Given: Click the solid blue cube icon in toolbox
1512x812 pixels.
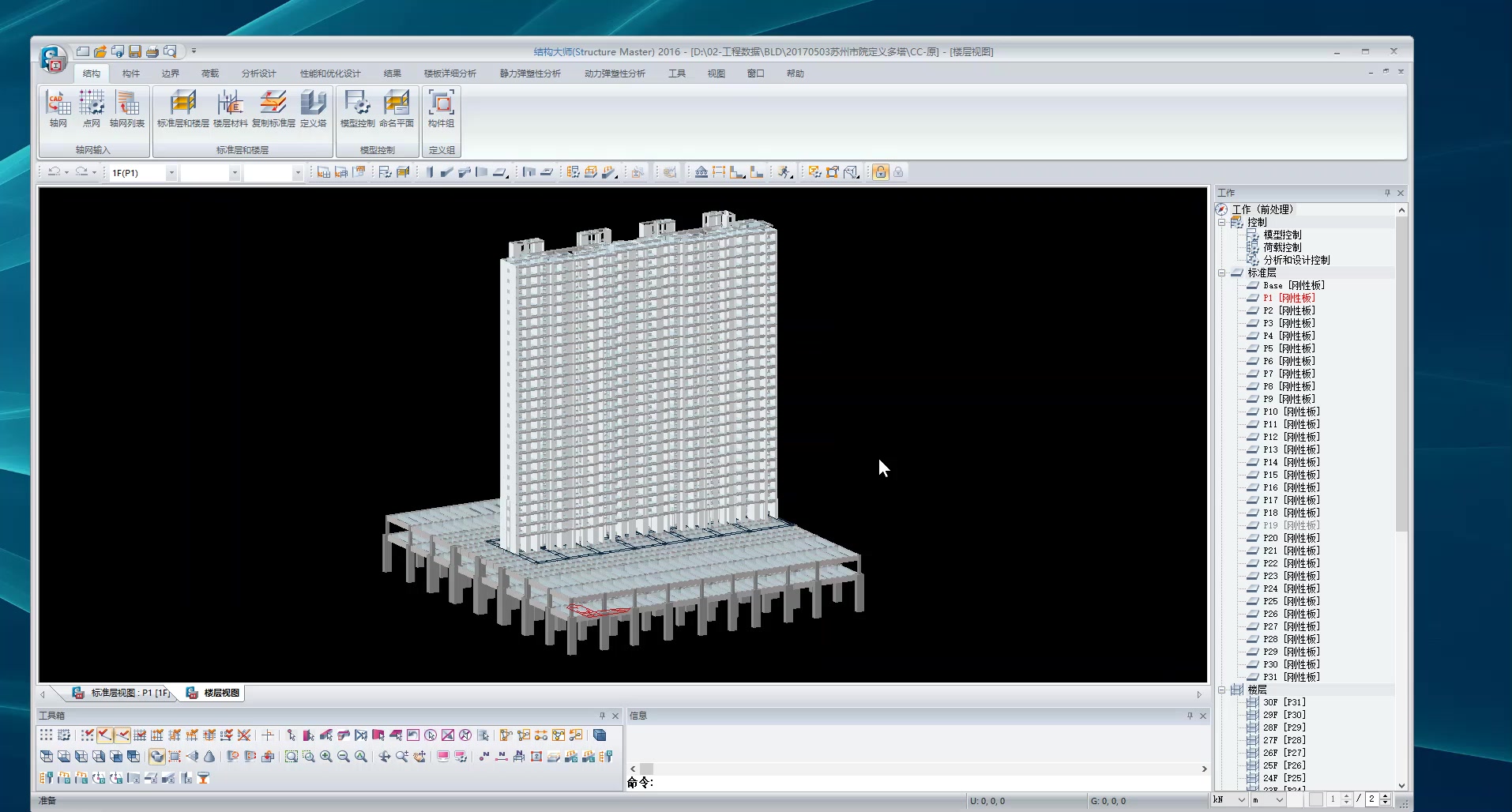Looking at the screenshot, I should point(600,735).
